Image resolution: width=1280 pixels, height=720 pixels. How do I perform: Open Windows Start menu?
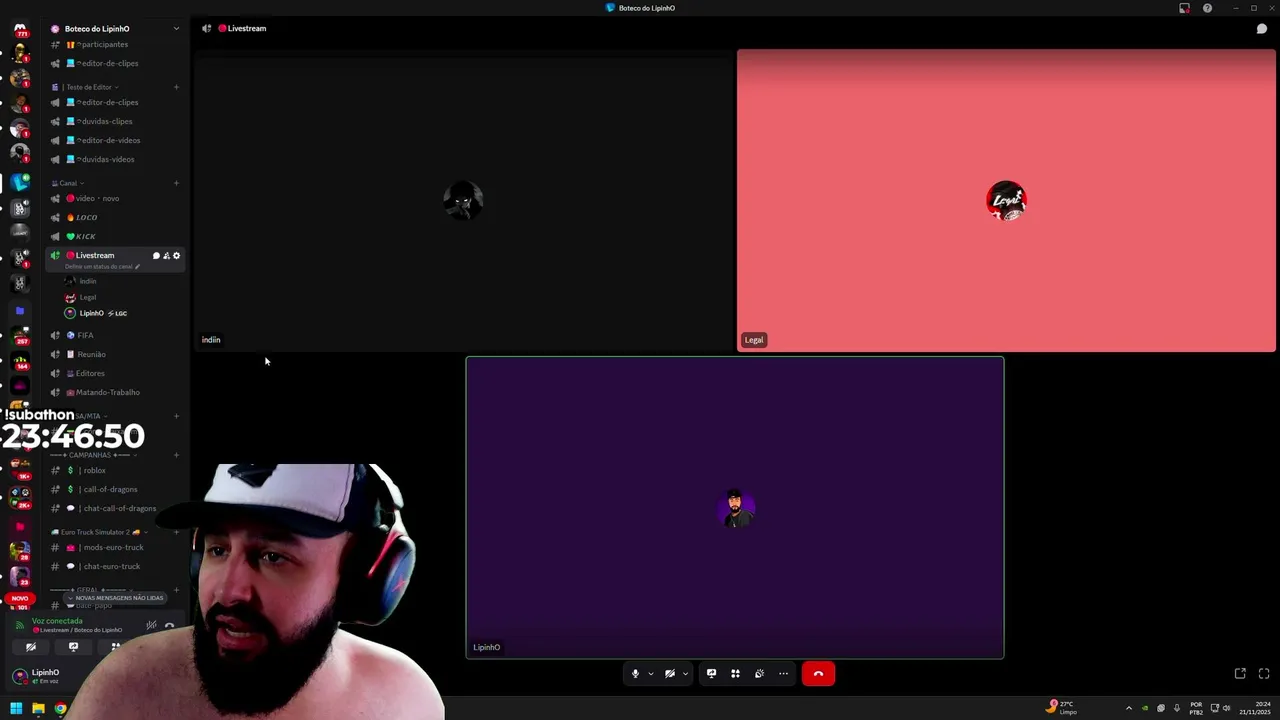[x=16, y=709]
